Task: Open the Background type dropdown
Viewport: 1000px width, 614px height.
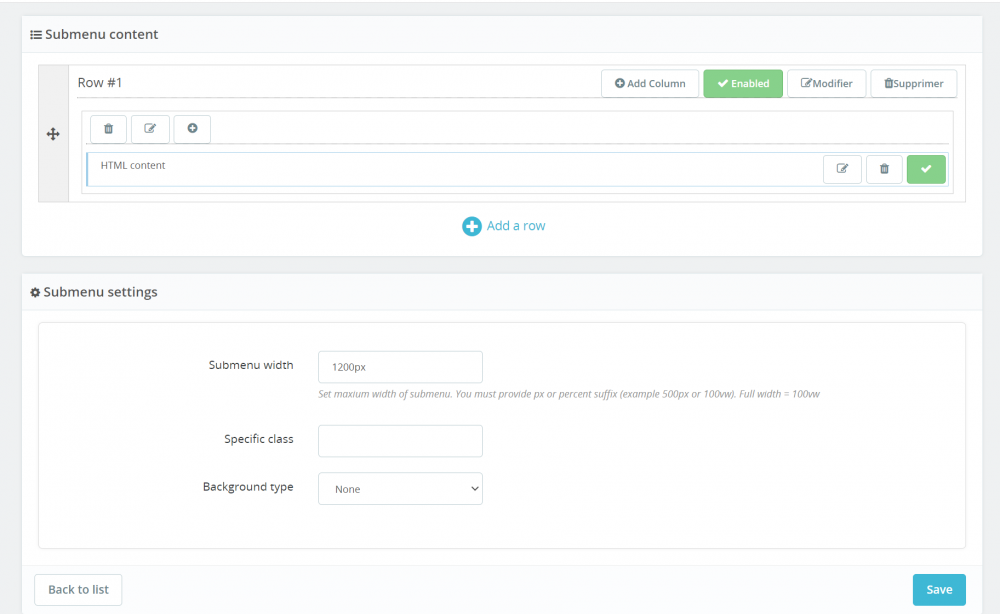Action: point(401,488)
